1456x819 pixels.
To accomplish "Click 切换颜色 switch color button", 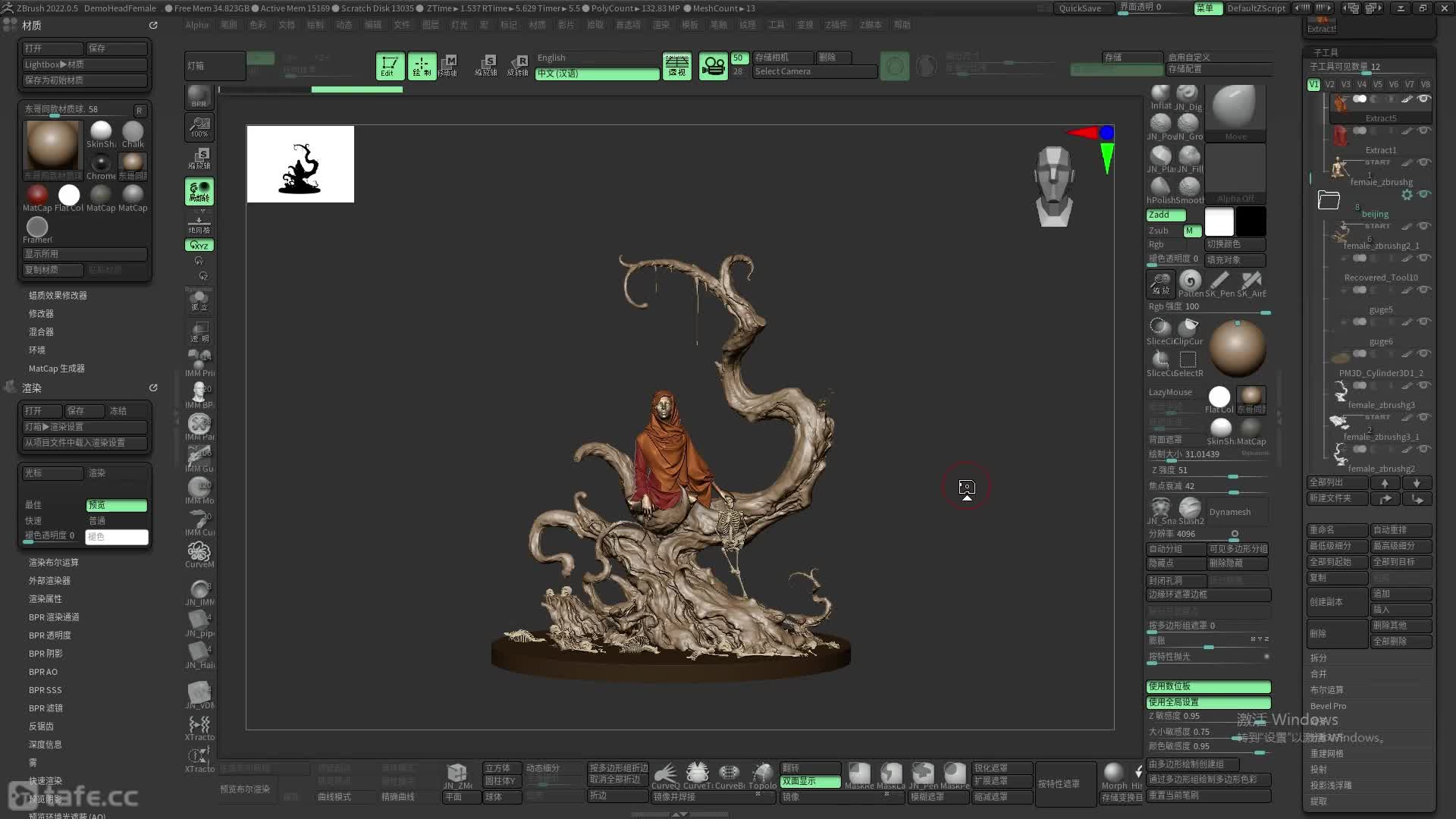I will (1235, 244).
